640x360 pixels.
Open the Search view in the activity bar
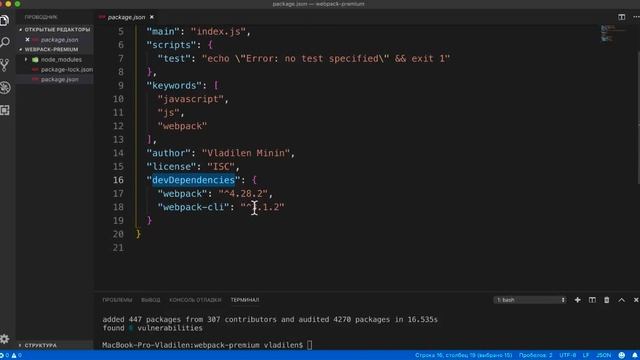pos(5,42)
